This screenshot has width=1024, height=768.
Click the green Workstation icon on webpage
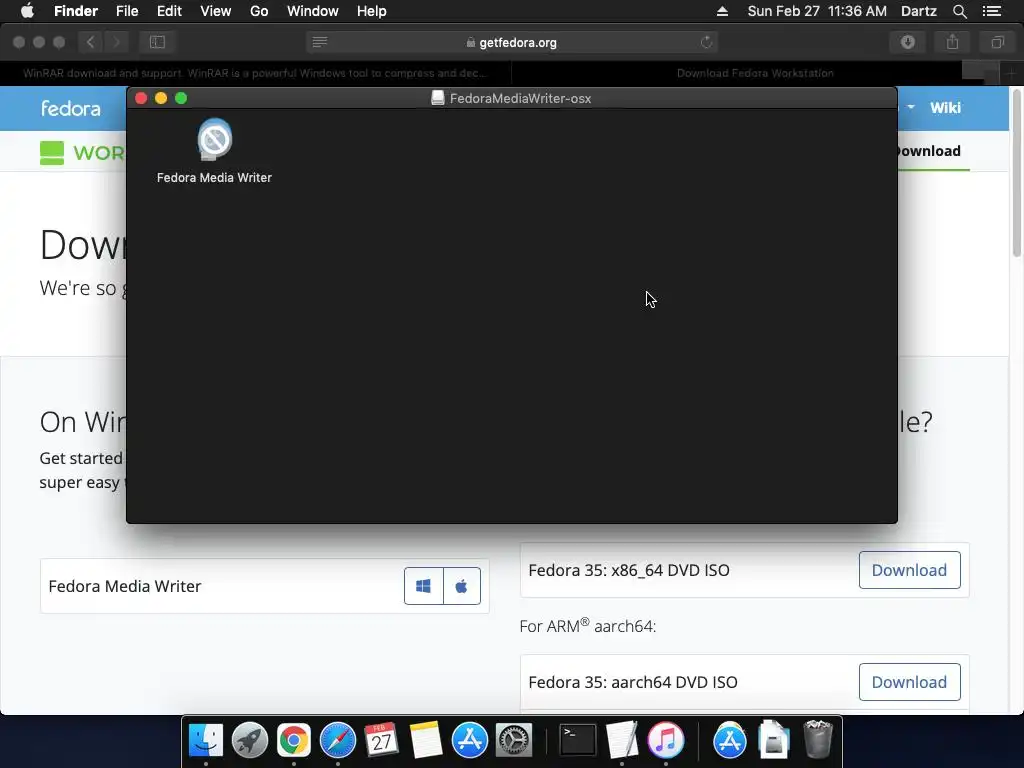pos(52,153)
